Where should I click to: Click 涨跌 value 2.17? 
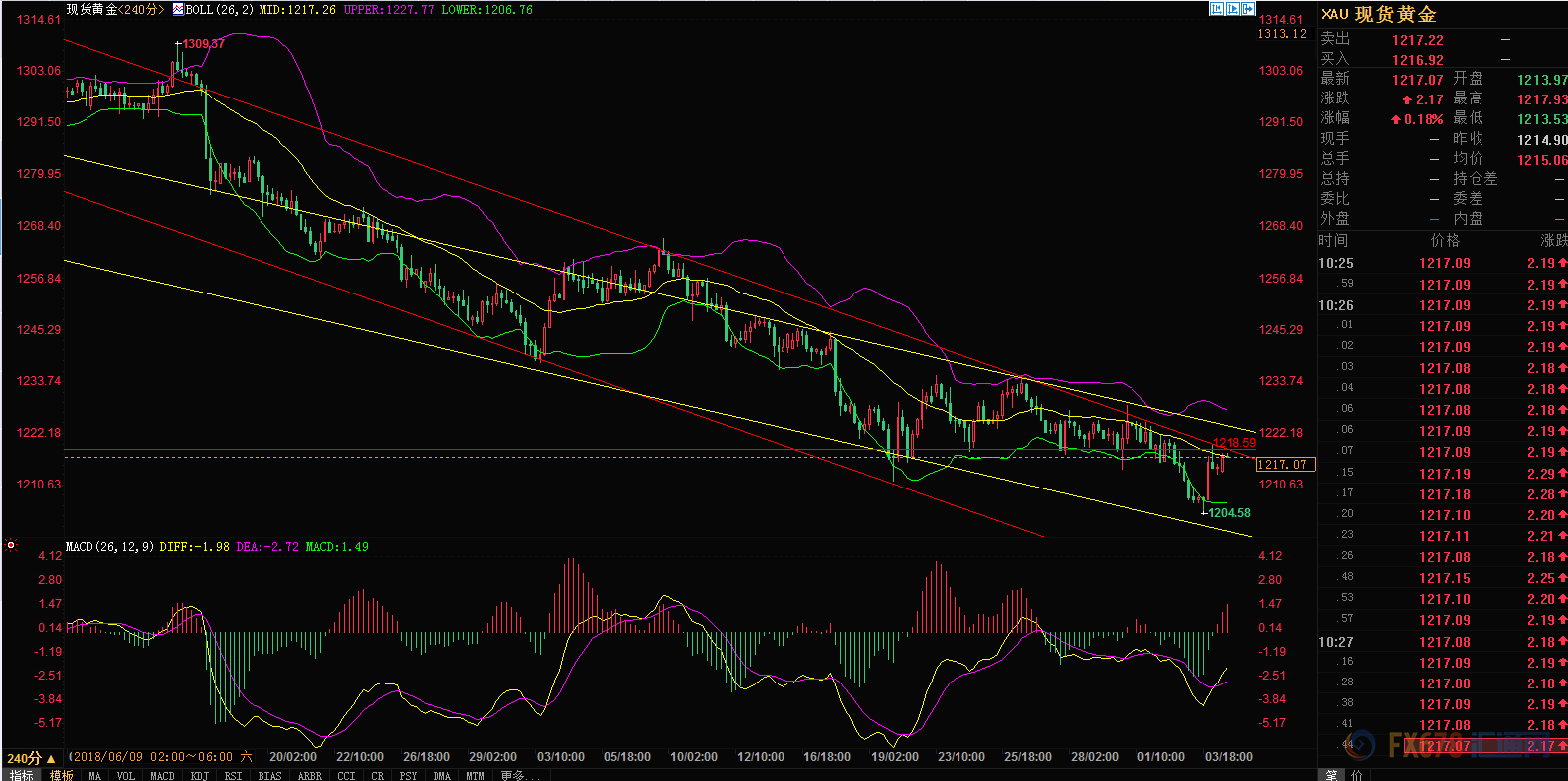coord(1423,99)
